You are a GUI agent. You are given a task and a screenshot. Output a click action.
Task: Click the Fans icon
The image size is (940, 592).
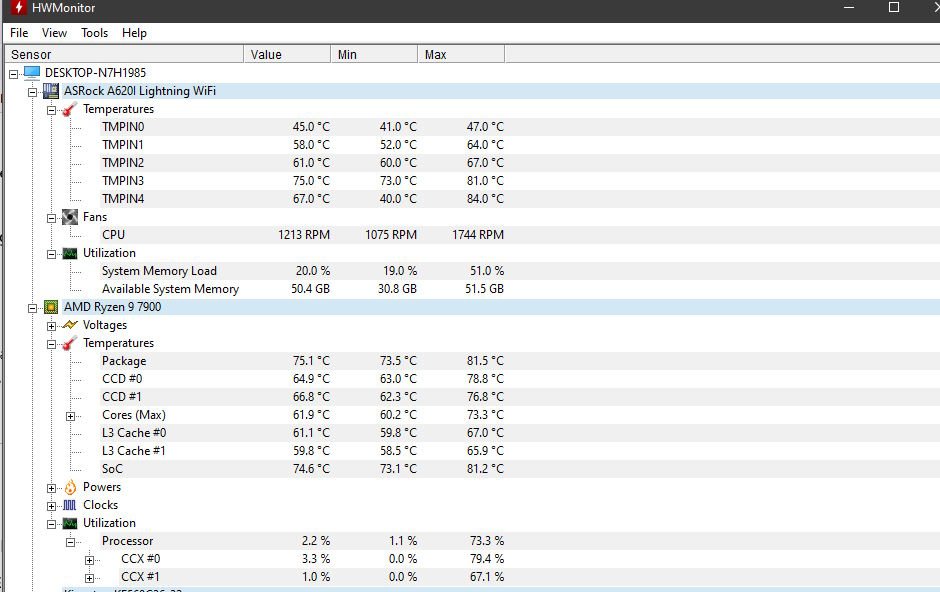[70, 217]
